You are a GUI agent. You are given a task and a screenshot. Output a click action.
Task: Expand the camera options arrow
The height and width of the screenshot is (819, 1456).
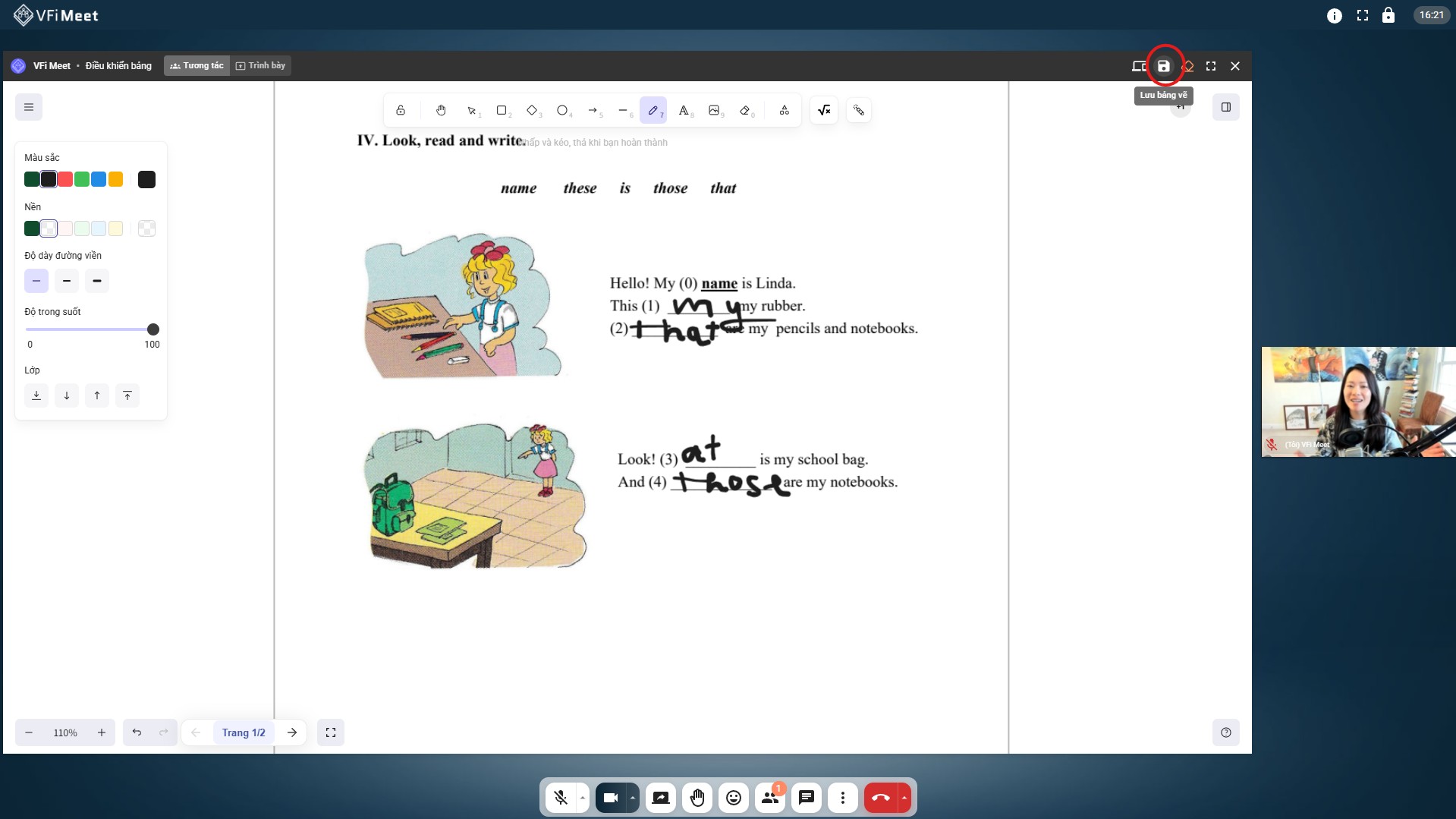click(632, 798)
